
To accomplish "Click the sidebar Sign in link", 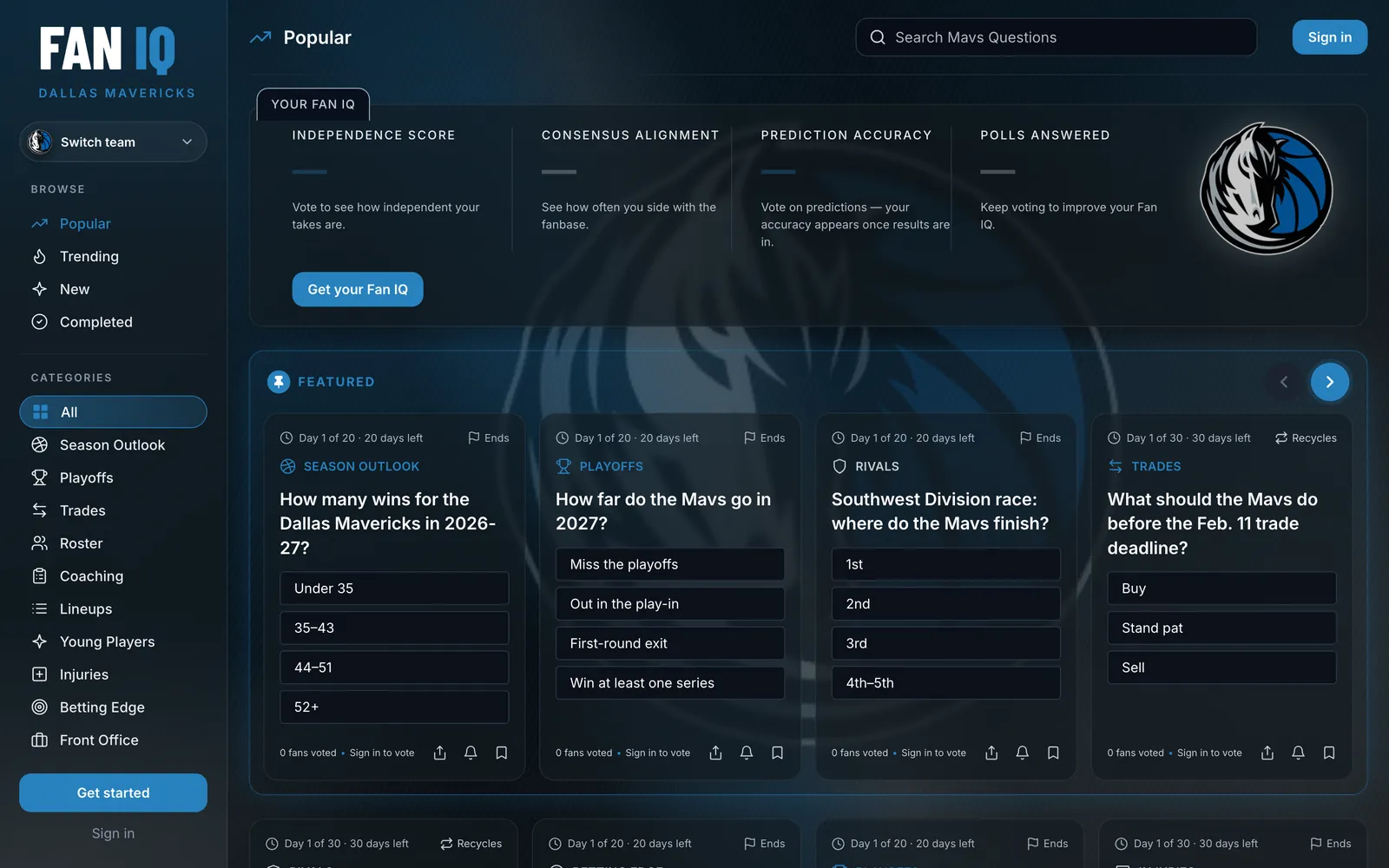I will click(113, 833).
